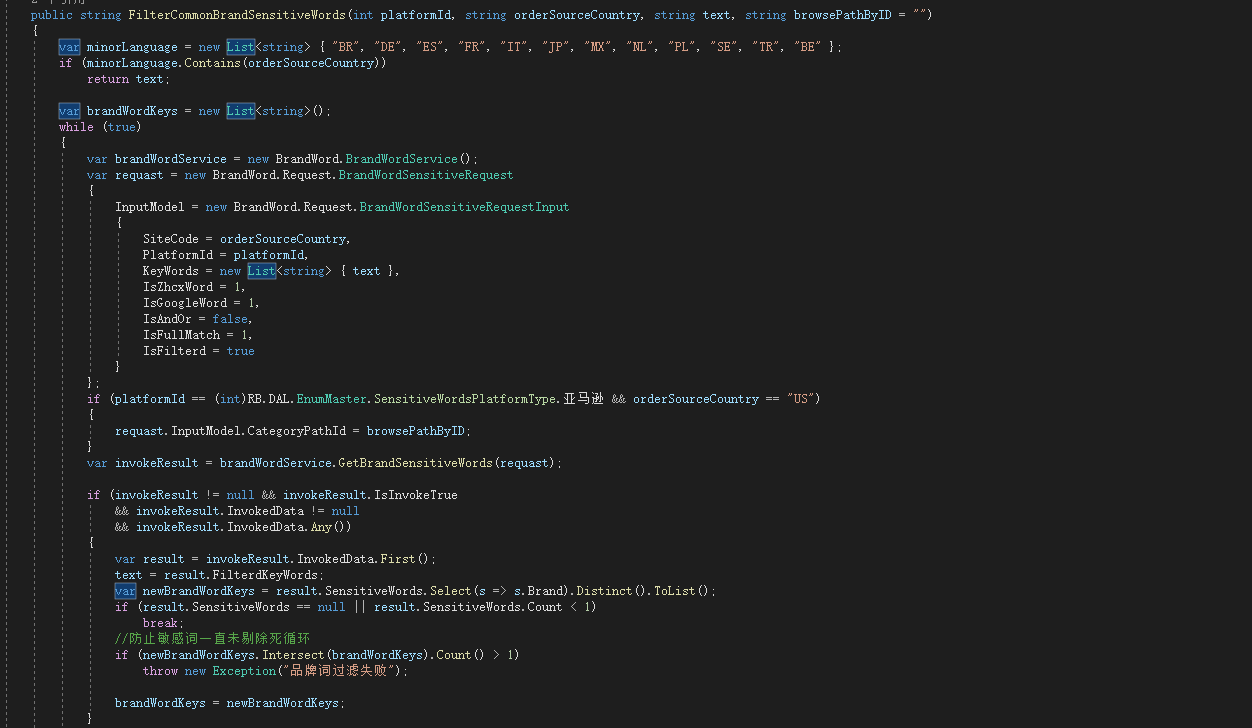This screenshot has height=728, width=1252.
Task: Click the 'throw' keyword
Action: pyautogui.click(x=160, y=671)
